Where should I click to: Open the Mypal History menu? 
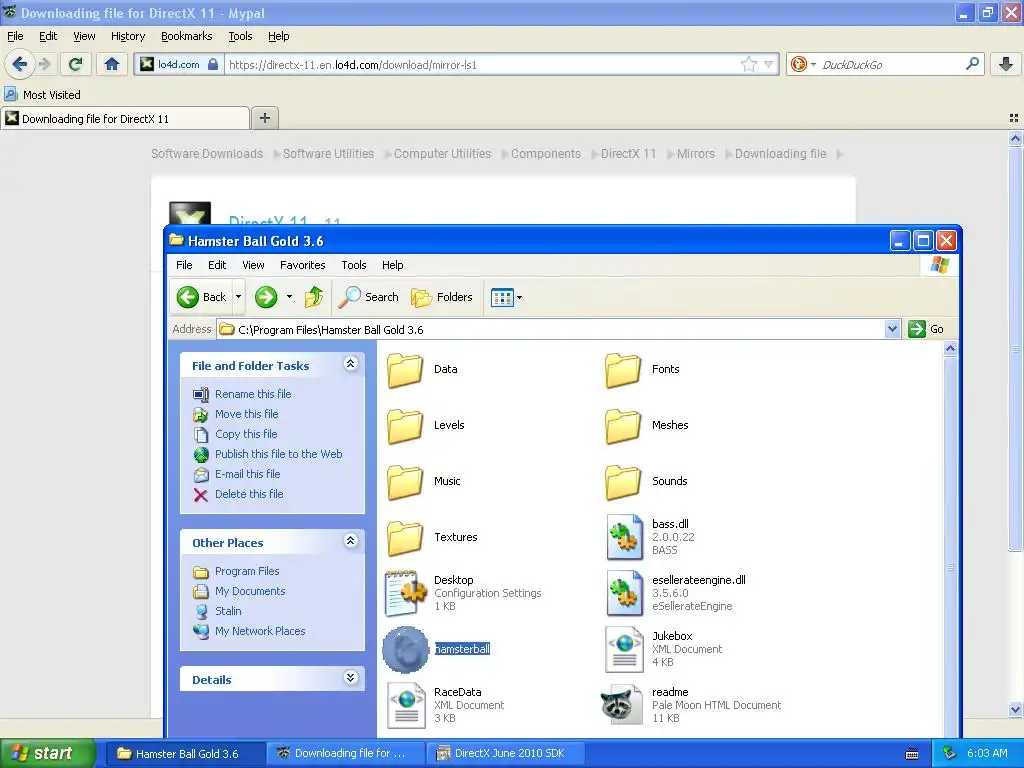pyautogui.click(x=128, y=36)
